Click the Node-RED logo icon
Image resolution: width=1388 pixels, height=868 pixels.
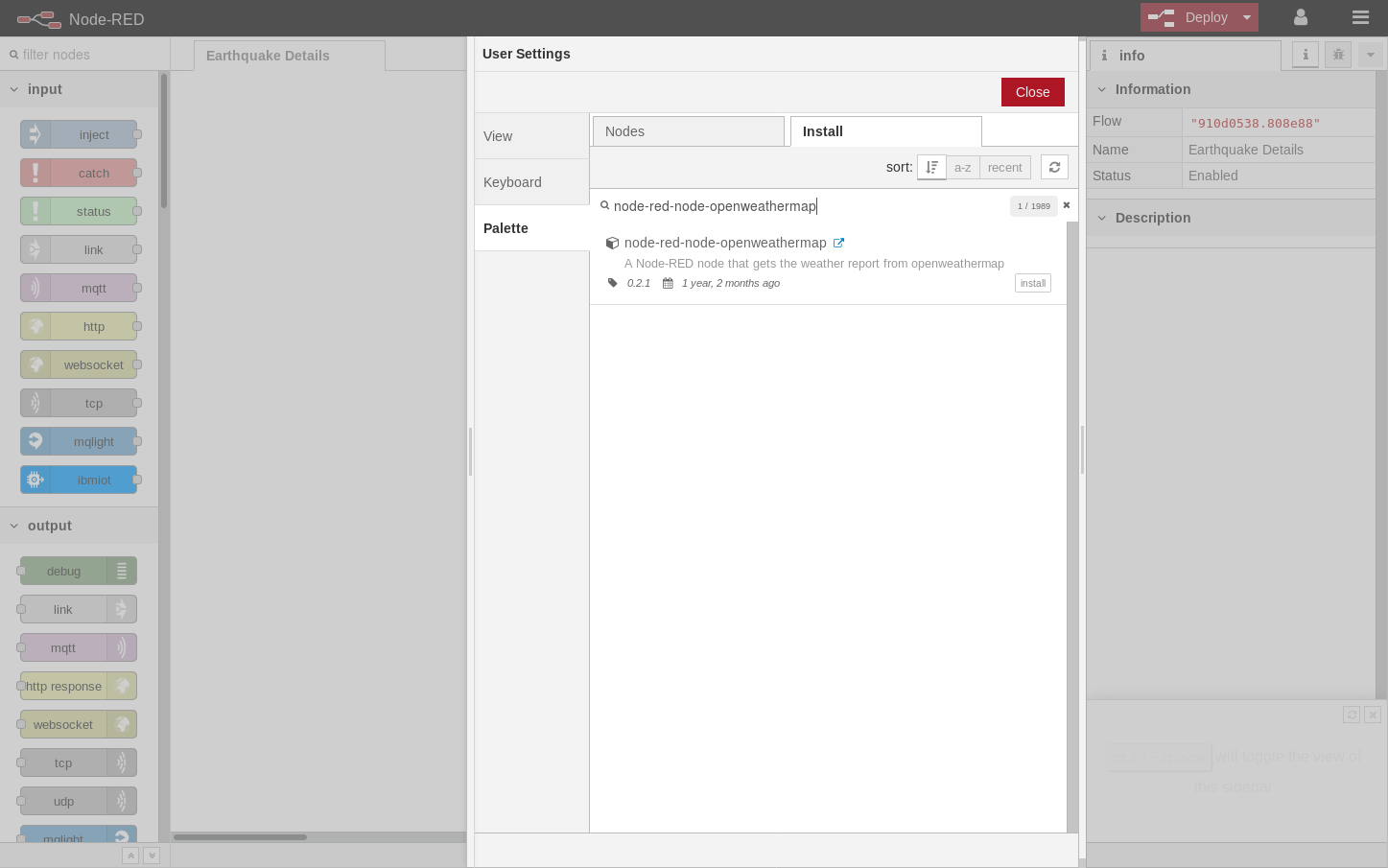(38, 18)
